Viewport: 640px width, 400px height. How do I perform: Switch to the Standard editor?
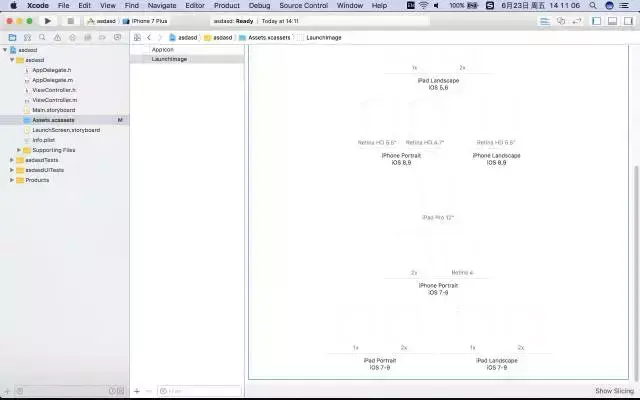click(x=545, y=21)
